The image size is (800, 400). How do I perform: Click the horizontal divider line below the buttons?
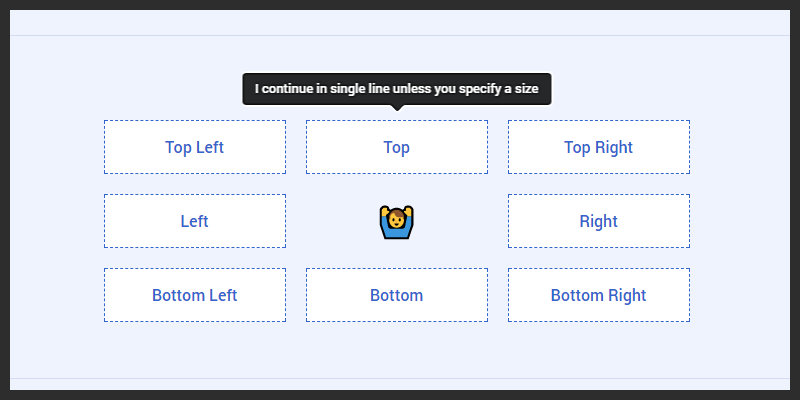coord(400,378)
